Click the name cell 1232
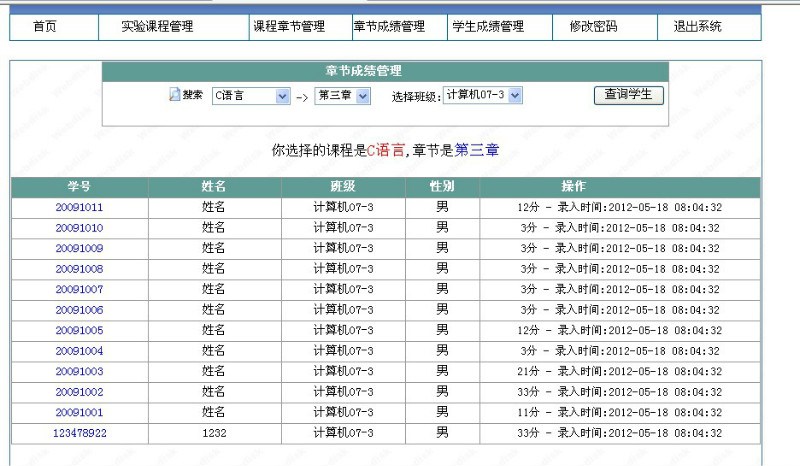This screenshot has width=800, height=466. click(214, 433)
